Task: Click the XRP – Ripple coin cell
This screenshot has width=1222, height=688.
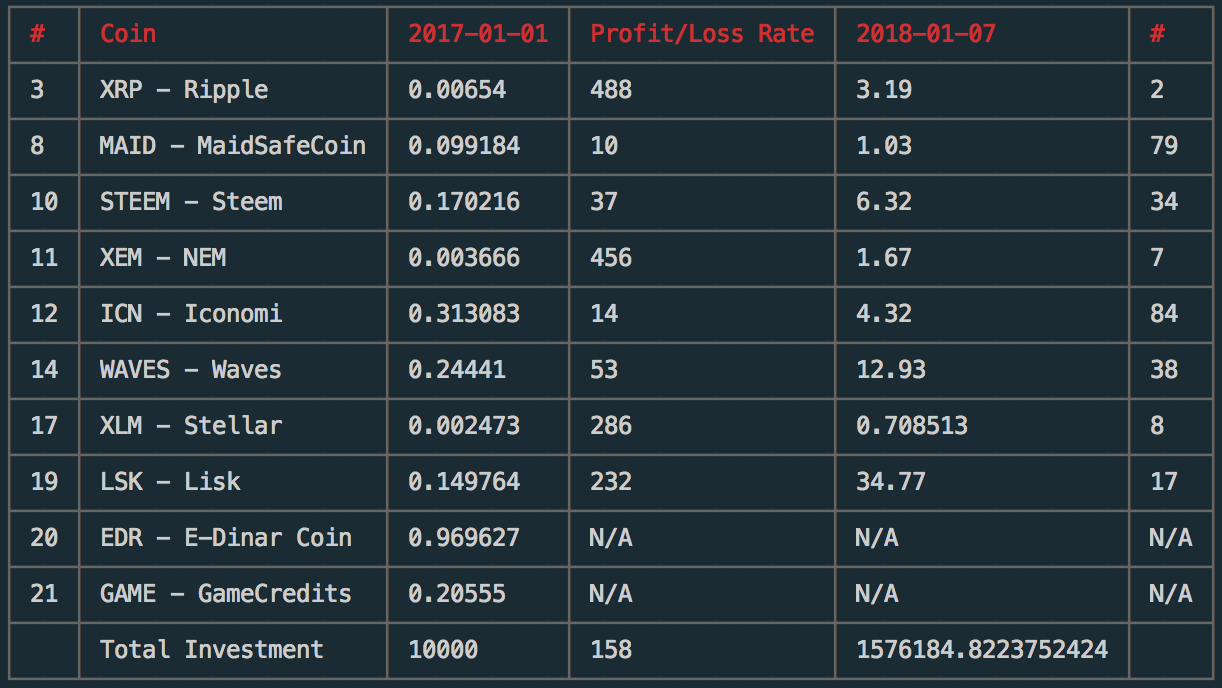Action: pyautogui.click(x=184, y=90)
